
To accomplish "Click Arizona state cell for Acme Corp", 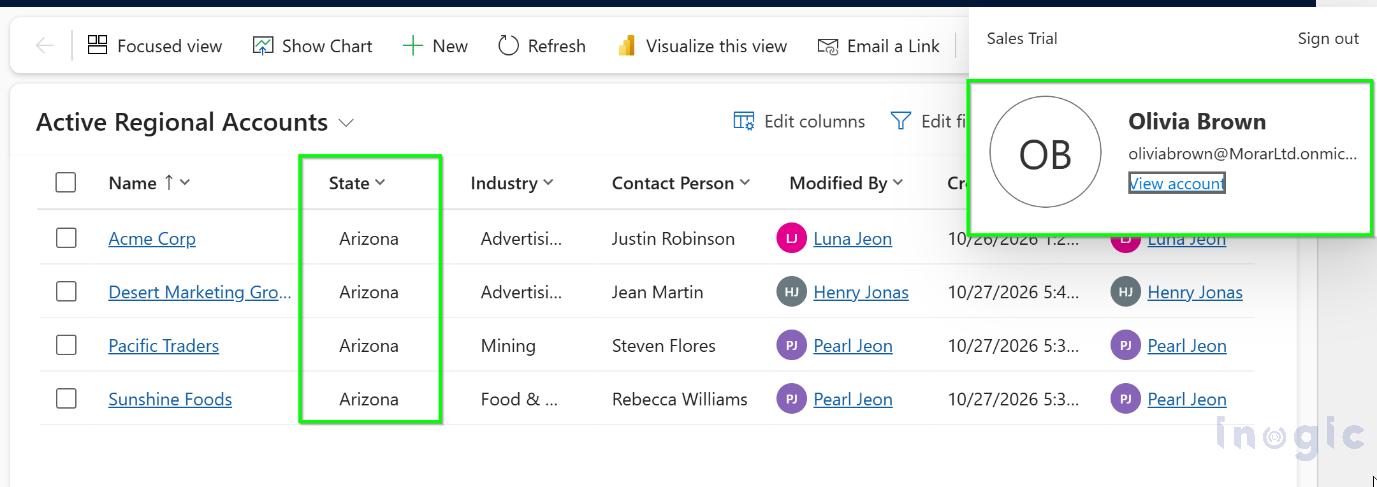I will coord(369,239).
